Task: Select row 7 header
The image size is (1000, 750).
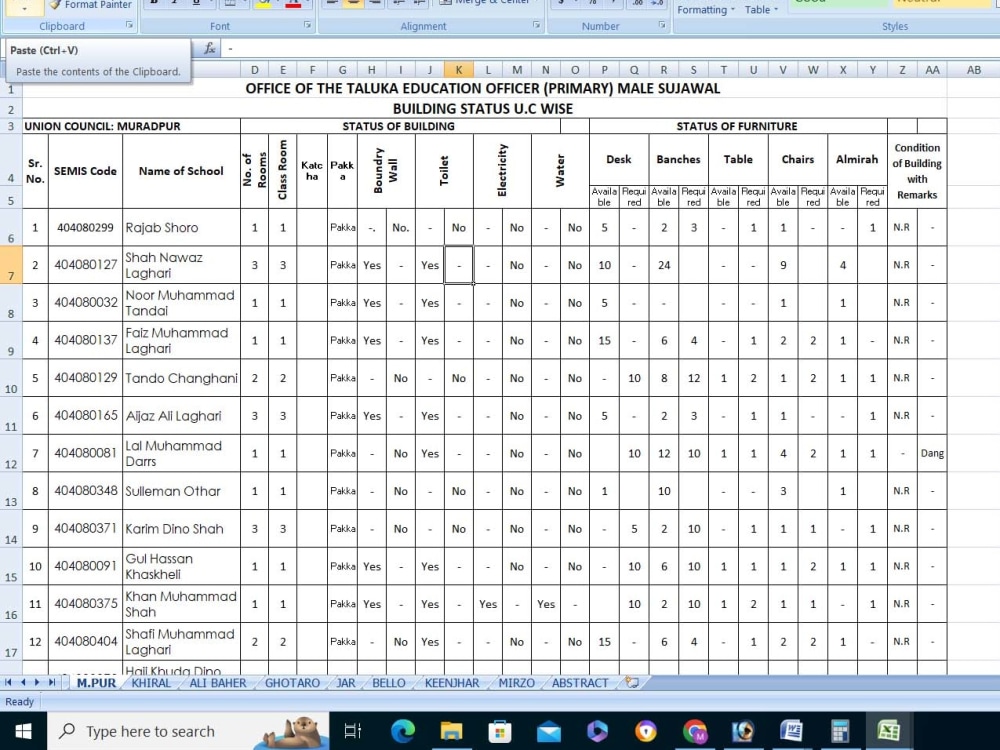Action: (11, 265)
